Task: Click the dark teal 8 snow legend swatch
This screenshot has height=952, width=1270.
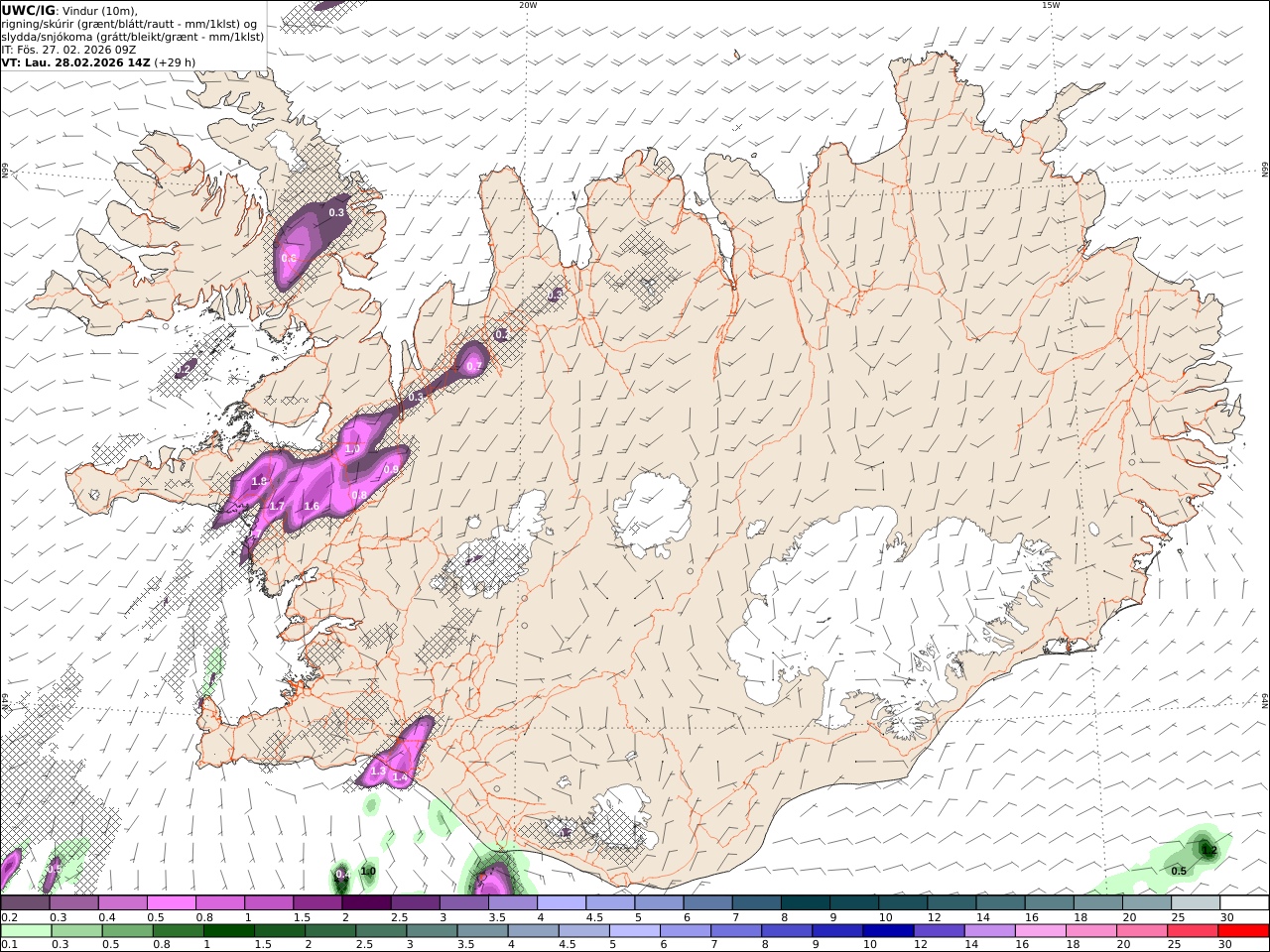Action: pos(805,903)
